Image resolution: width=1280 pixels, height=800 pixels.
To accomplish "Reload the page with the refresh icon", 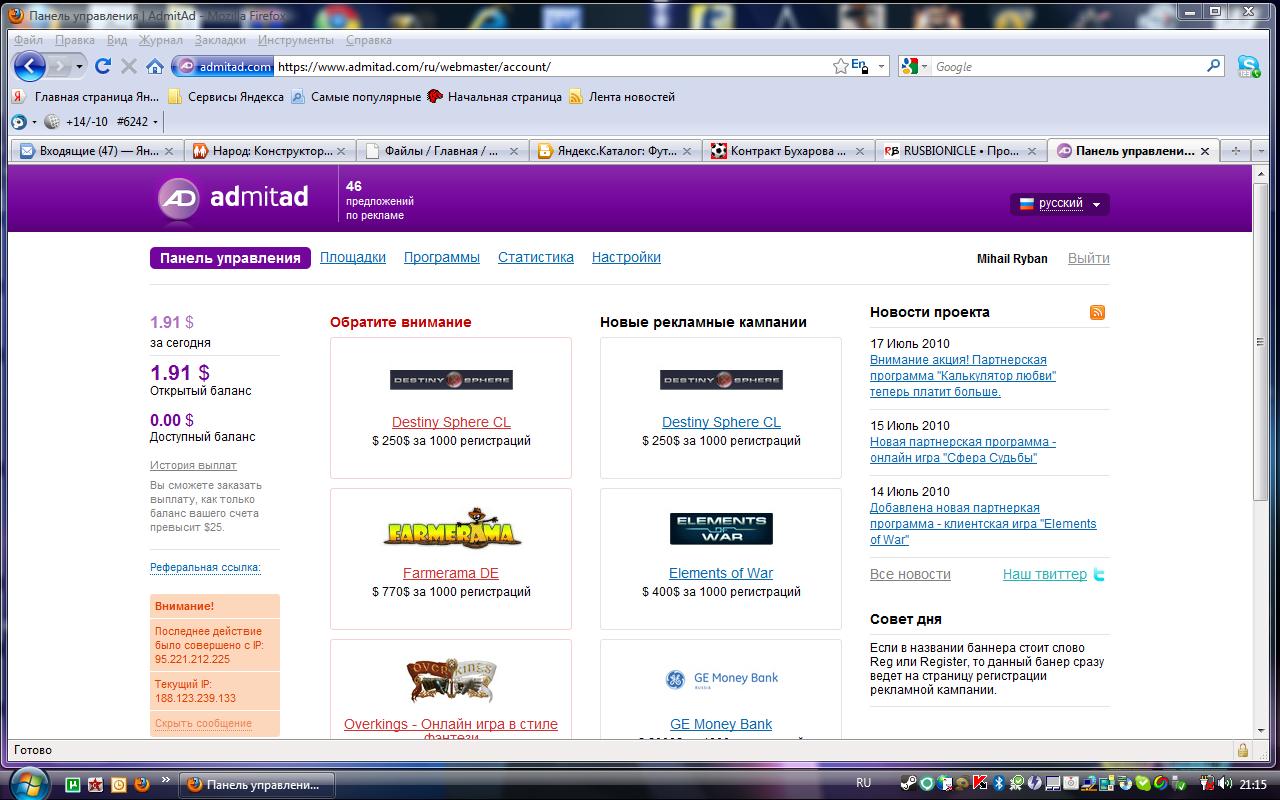I will pyautogui.click(x=102, y=66).
